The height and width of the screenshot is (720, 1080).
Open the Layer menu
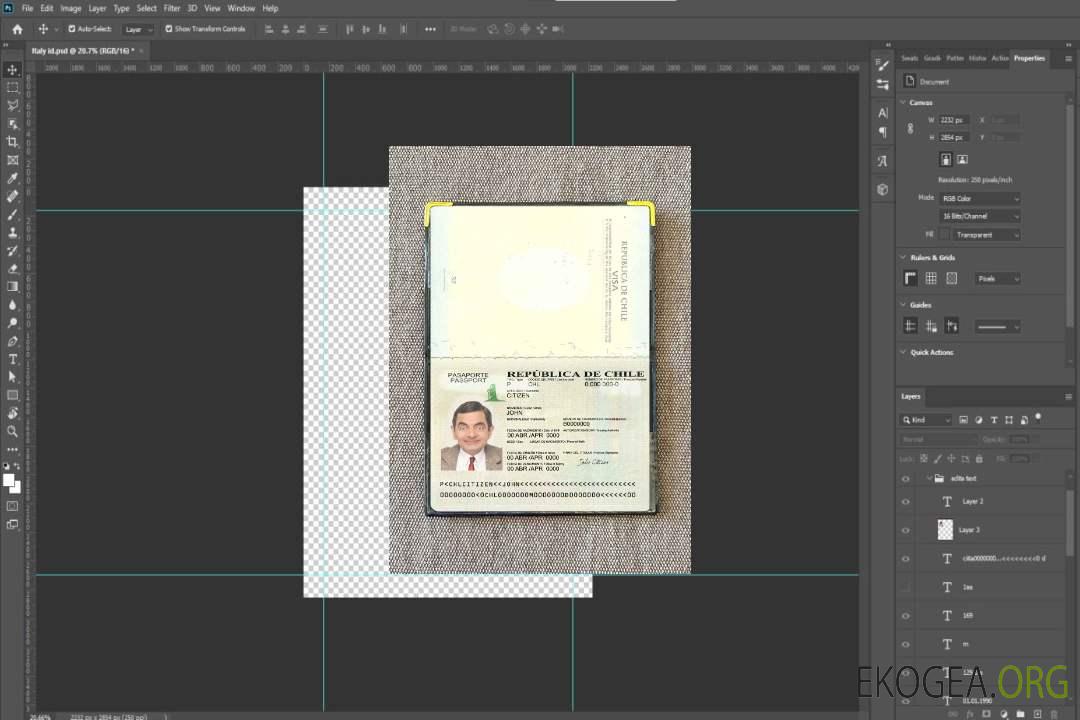pyautogui.click(x=97, y=8)
